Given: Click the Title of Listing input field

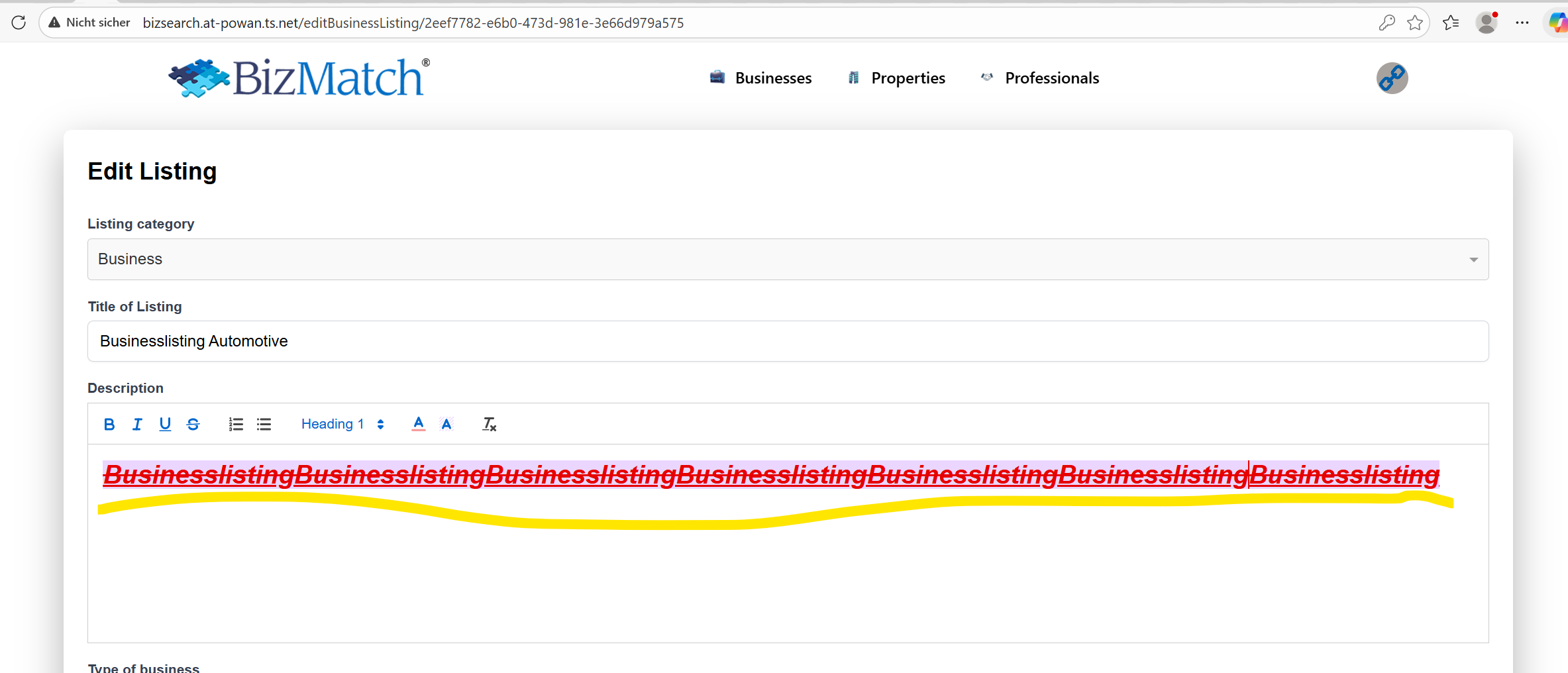Looking at the screenshot, I should [787, 341].
